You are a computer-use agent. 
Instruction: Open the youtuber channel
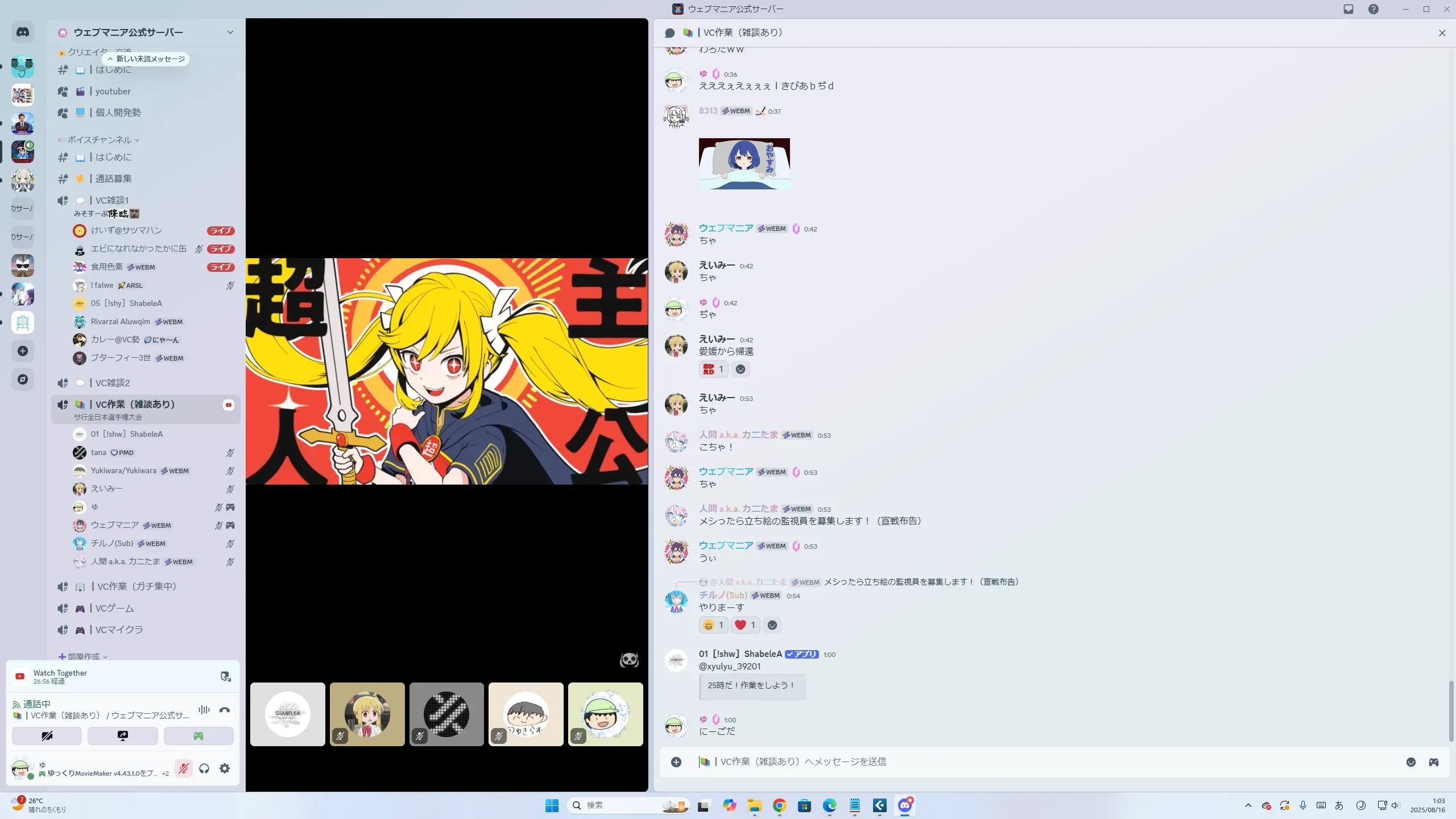pyautogui.click(x=113, y=91)
